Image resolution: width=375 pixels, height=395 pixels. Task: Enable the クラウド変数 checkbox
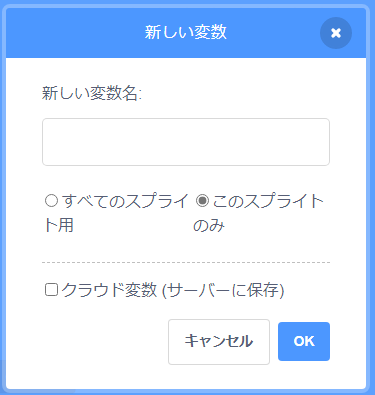51,290
